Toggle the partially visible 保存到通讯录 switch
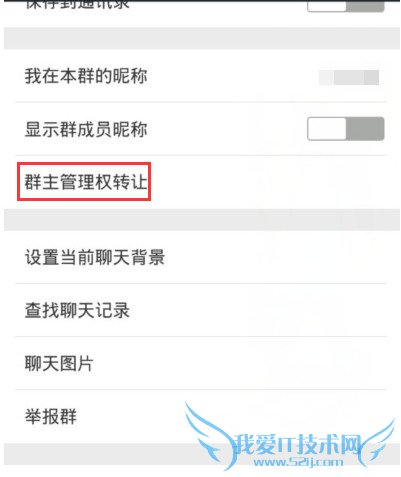The height and width of the screenshot is (477, 401). pyautogui.click(x=346, y=6)
